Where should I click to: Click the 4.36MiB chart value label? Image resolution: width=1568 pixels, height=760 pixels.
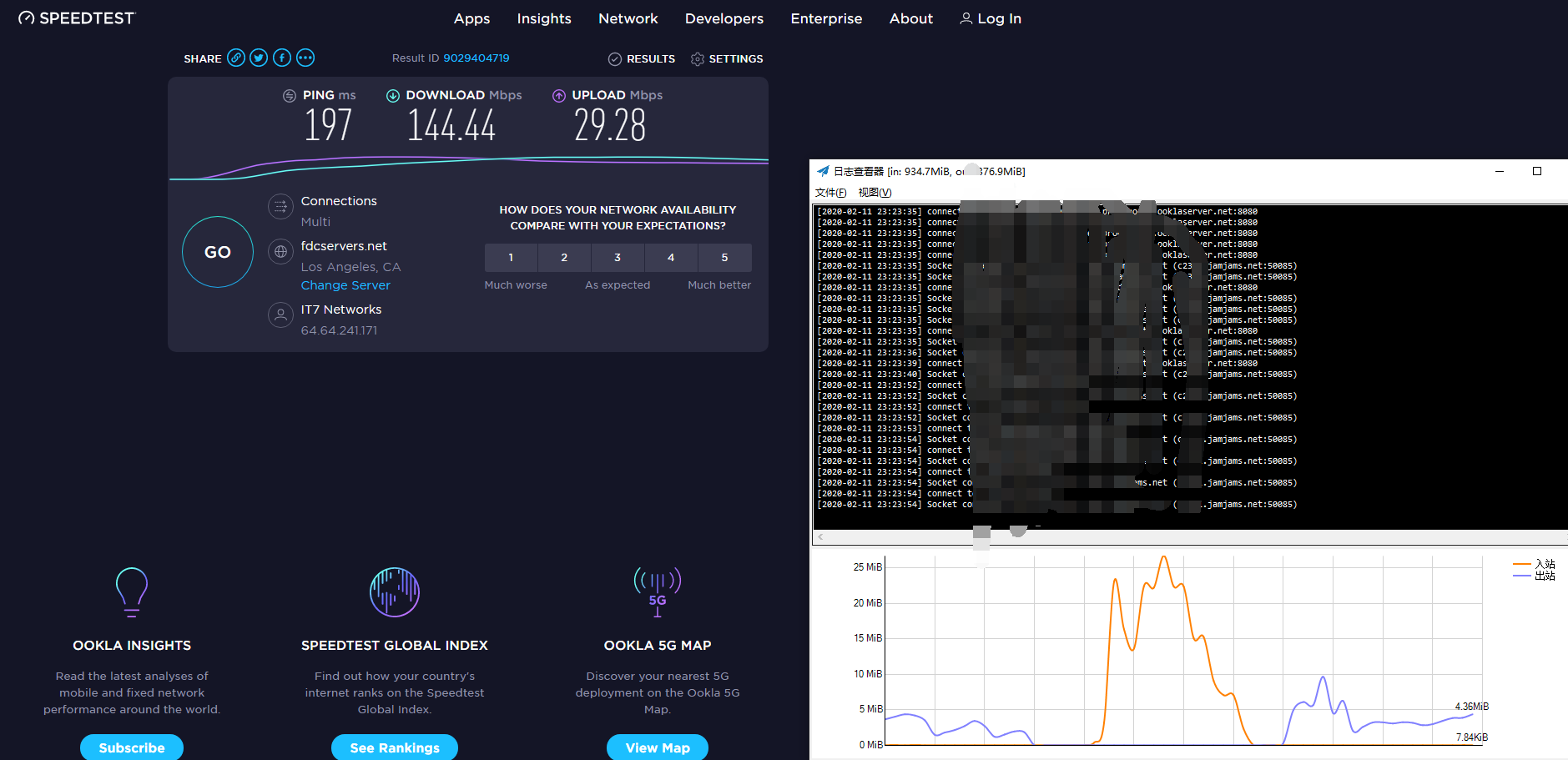coord(1472,707)
